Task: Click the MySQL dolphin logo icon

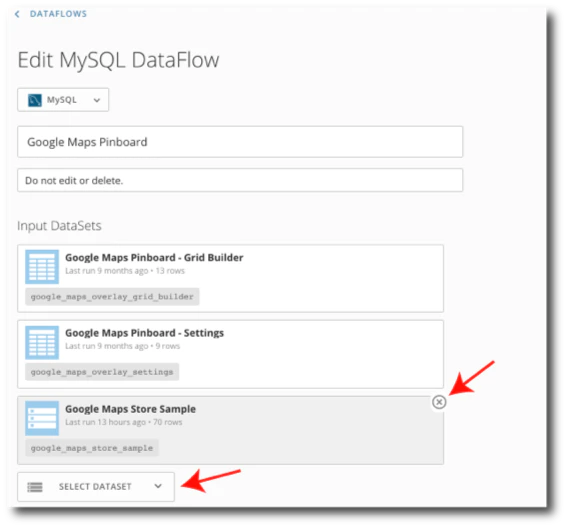Action: coord(35,100)
